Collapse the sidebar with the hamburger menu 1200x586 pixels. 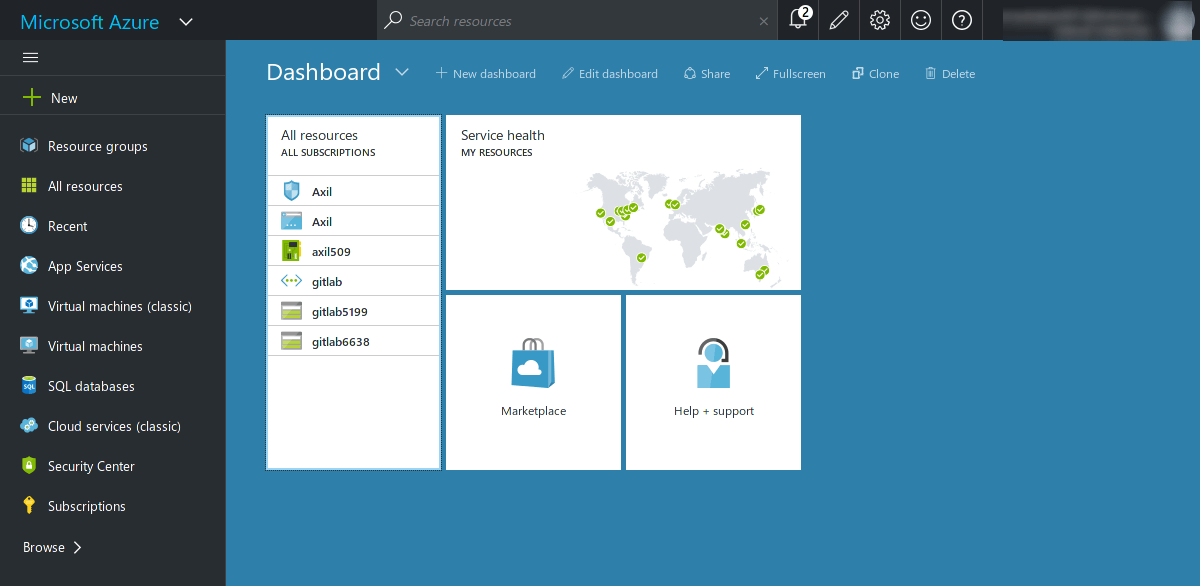(x=30, y=57)
